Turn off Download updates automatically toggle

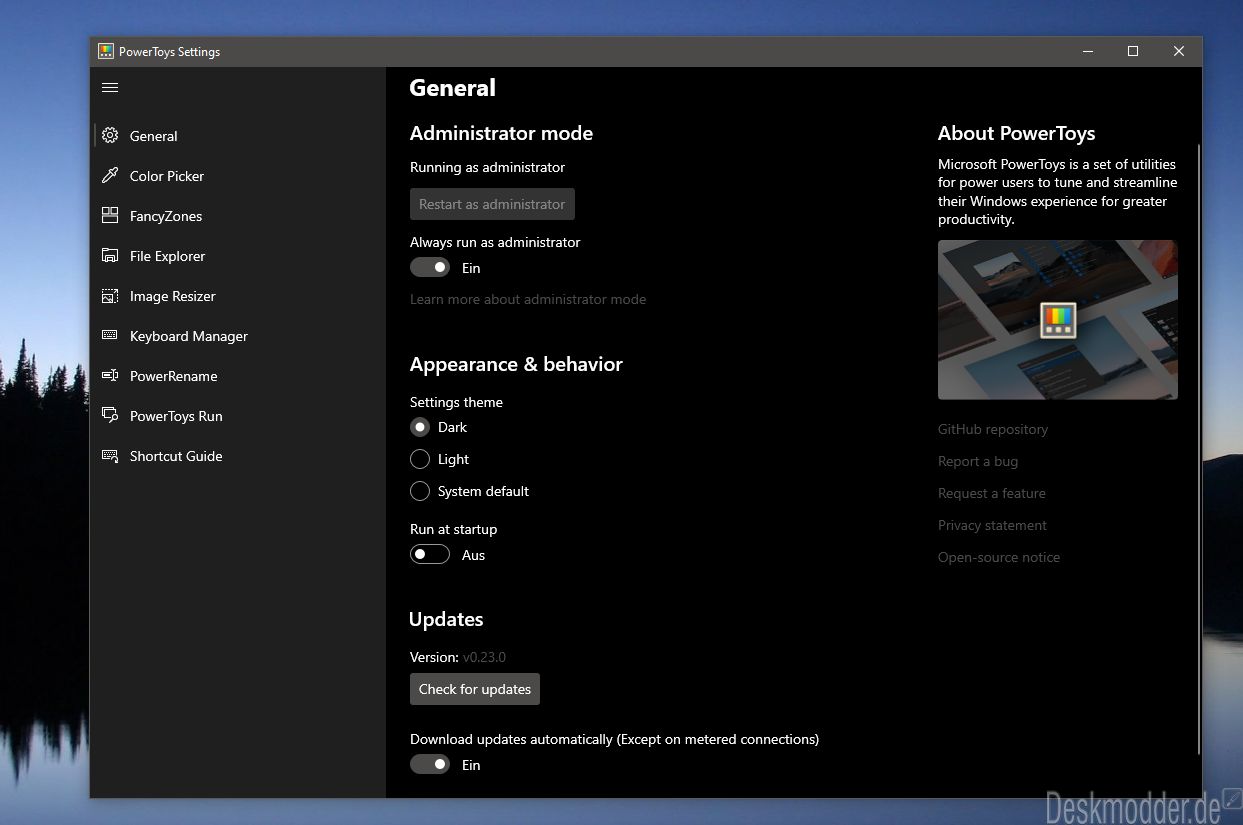point(430,765)
